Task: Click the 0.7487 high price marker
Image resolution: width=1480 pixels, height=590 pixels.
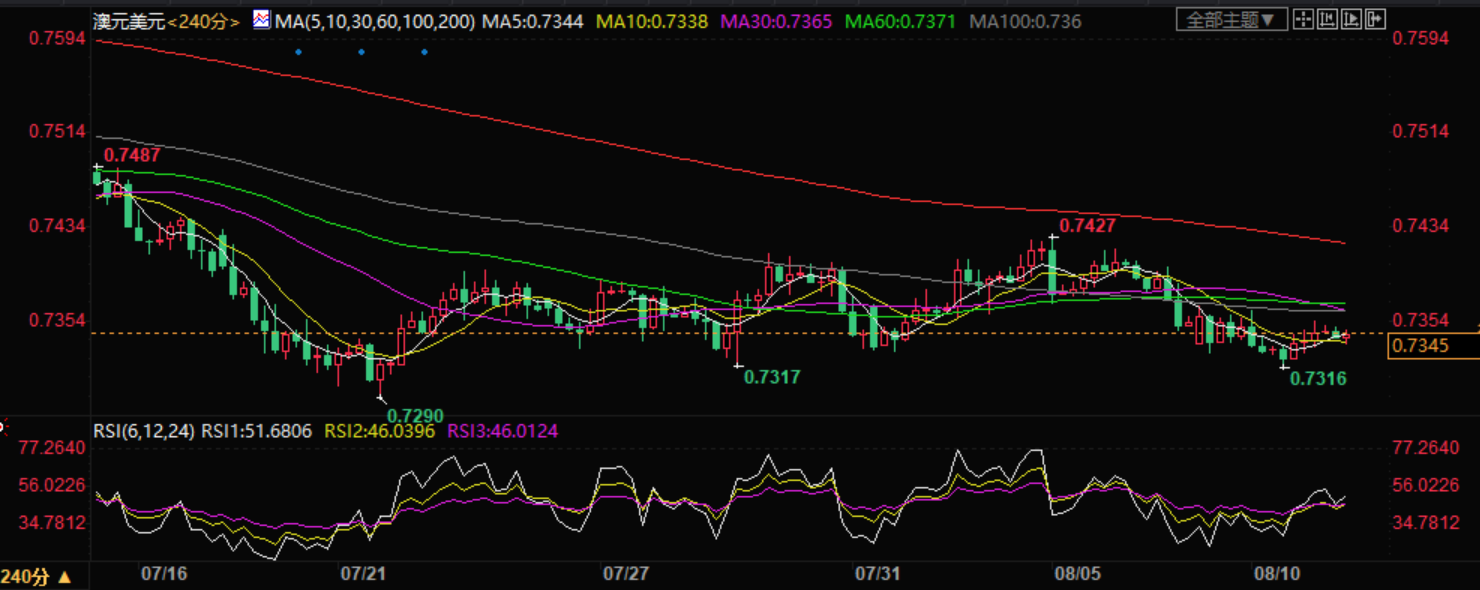Action: pos(132,155)
